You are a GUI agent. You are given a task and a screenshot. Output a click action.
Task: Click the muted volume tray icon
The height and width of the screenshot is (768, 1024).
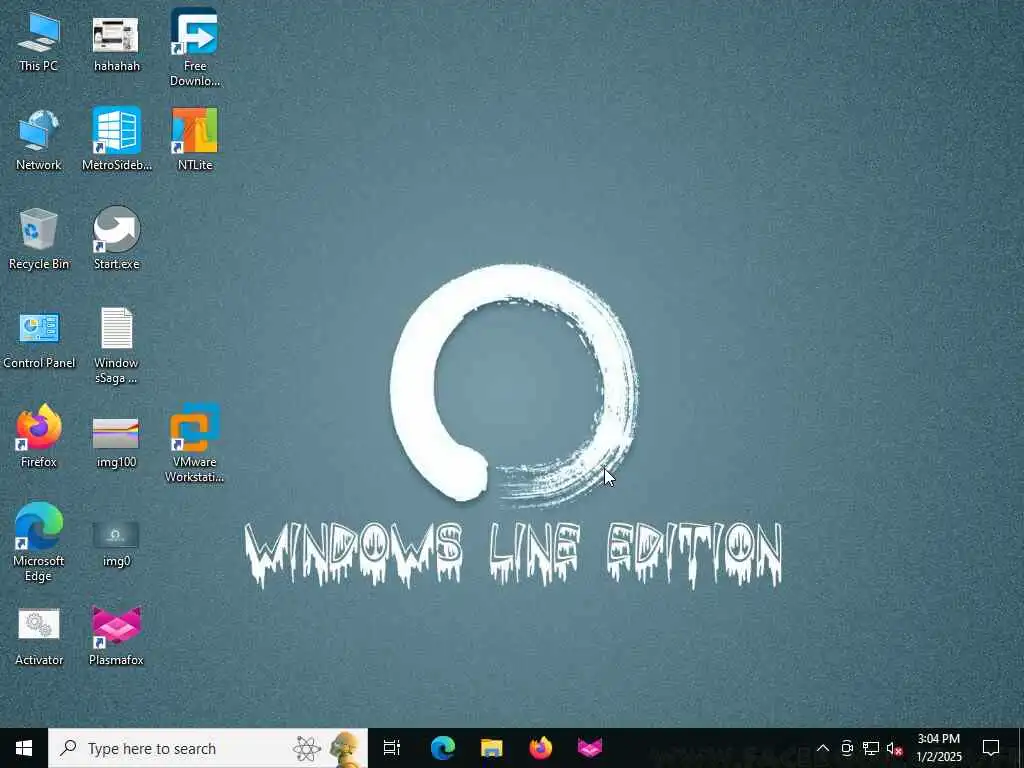click(x=894, y=748)
